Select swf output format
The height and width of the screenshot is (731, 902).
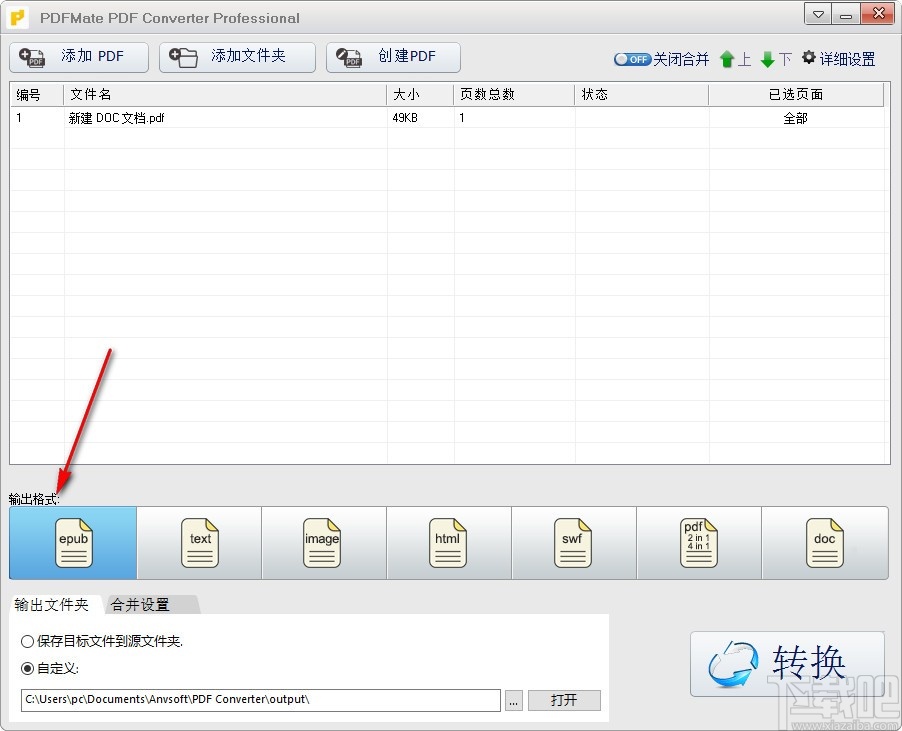[x=574, y=543]
